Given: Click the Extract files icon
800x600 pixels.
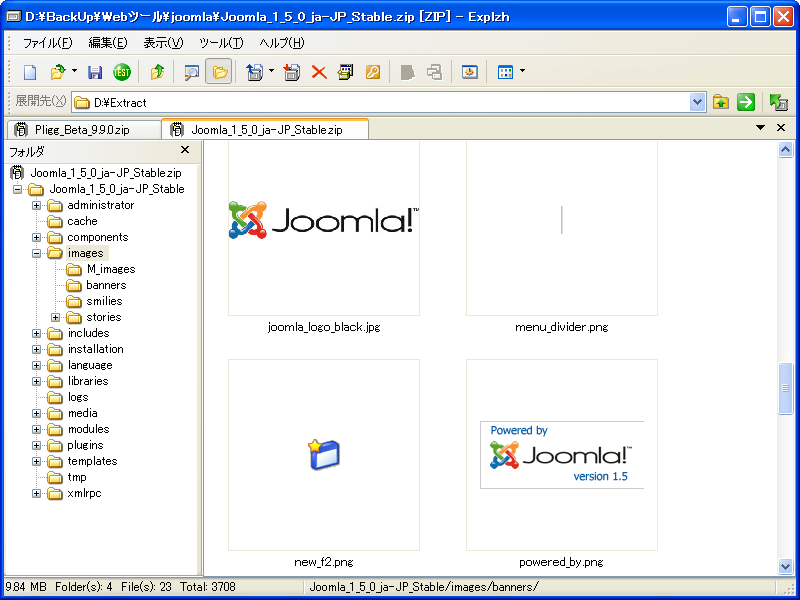Looking at the screenshot, I should click(x=255, y=72).
